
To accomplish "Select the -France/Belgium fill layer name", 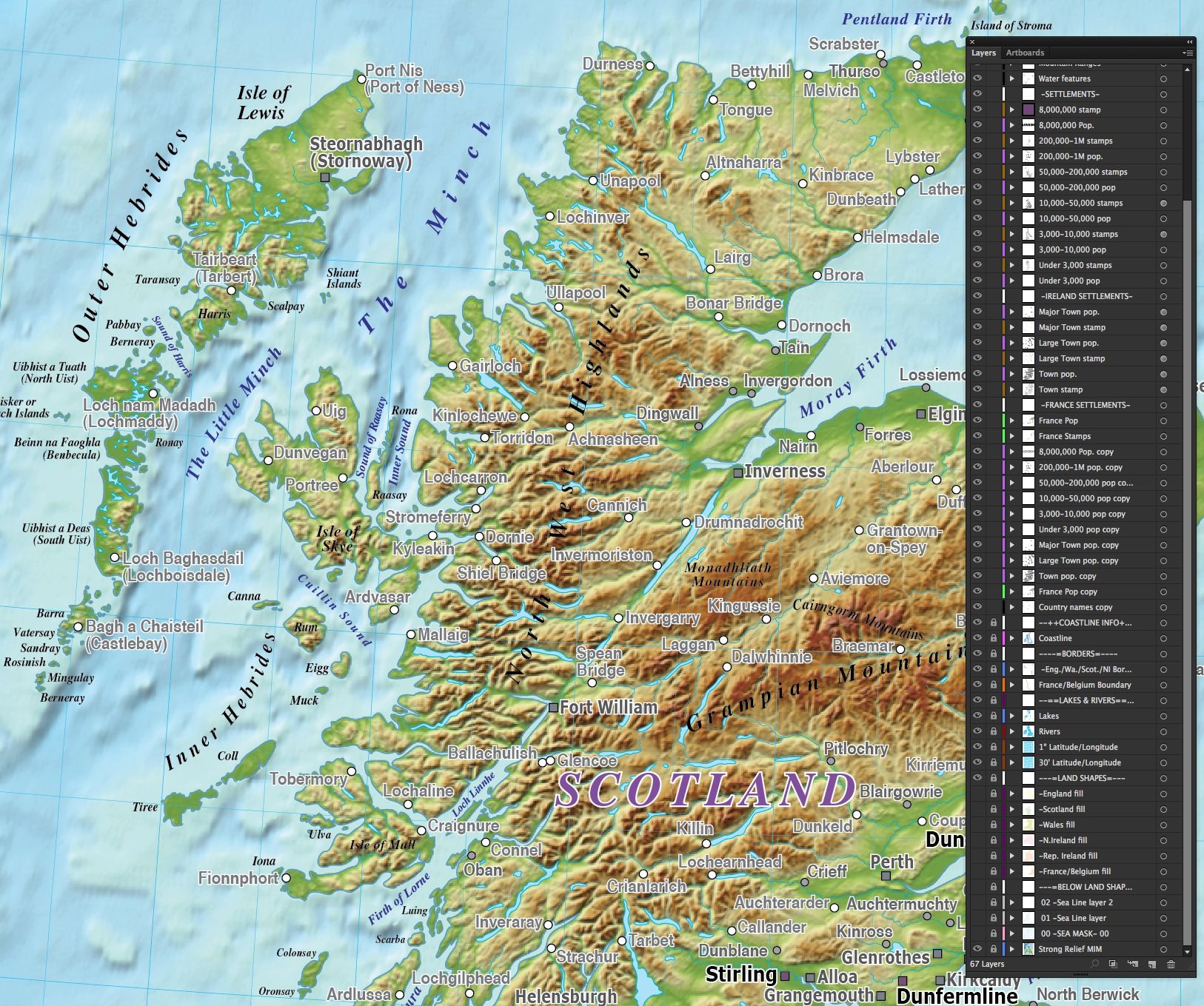I will tap(1074, 871).
